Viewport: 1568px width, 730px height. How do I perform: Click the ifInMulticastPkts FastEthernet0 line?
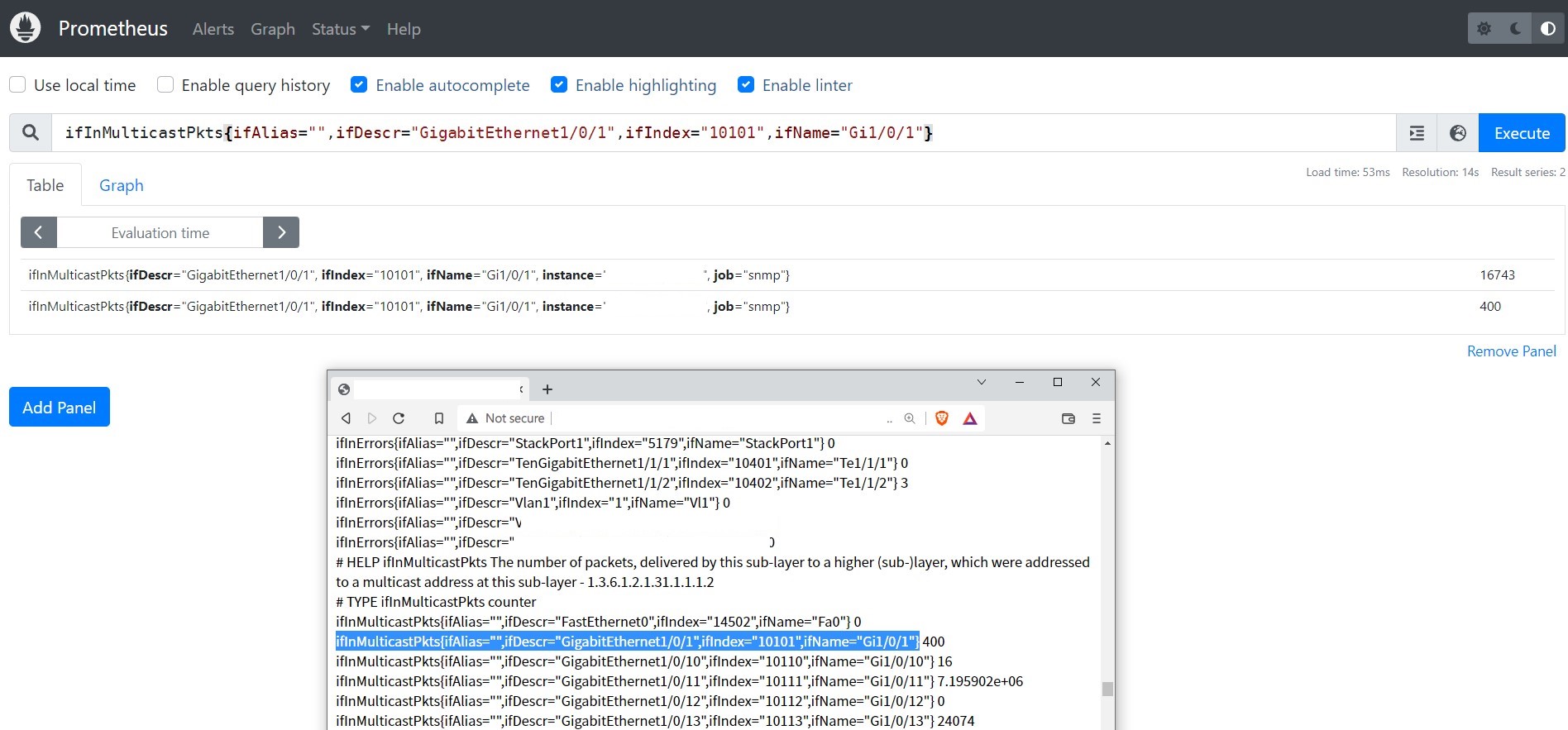(x=599, y=622)
